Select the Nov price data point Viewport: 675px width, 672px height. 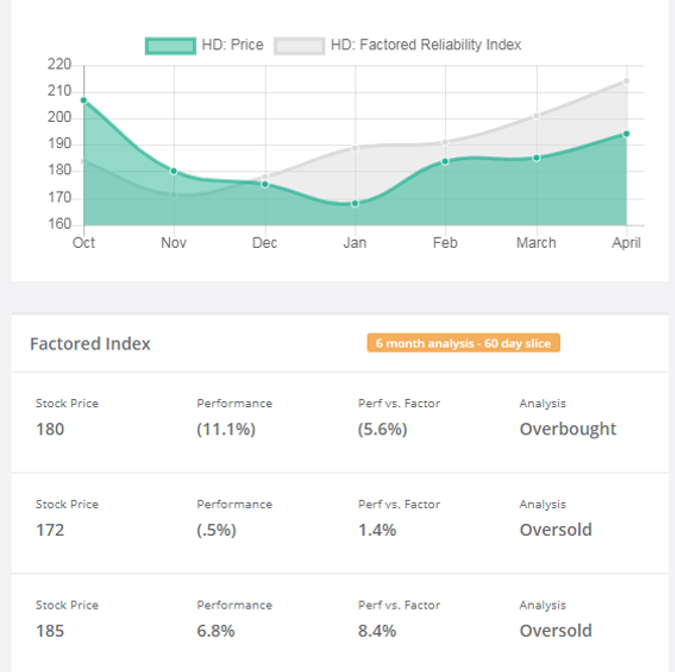click(x=173, y=171)
